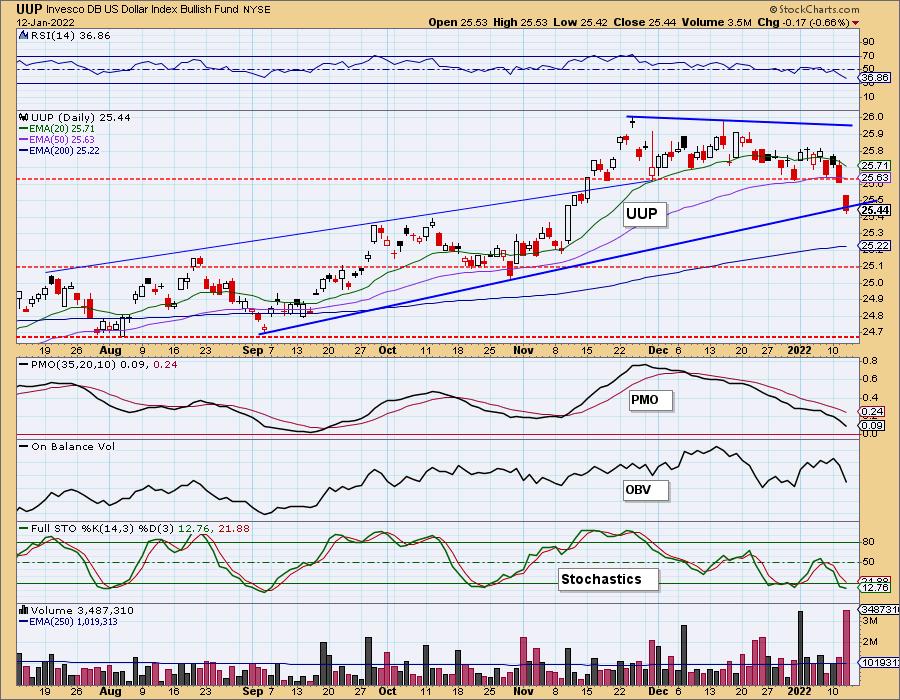Click the UUP (Daily) 25.44 legend text
Viewport: 900px width, 700px height.
[81, 117]
